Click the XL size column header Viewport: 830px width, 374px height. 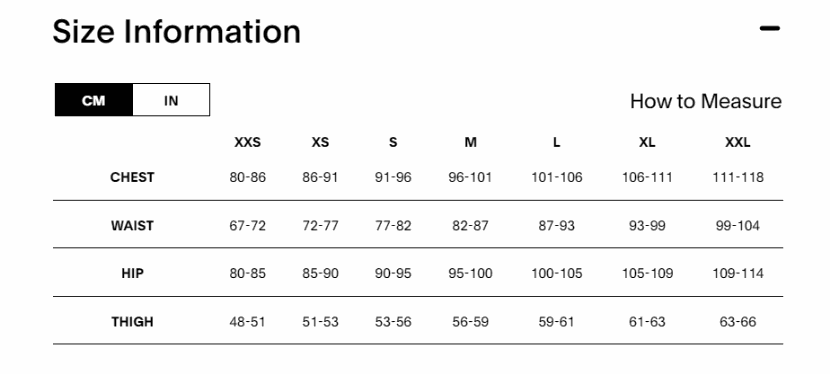coord(647,142)
